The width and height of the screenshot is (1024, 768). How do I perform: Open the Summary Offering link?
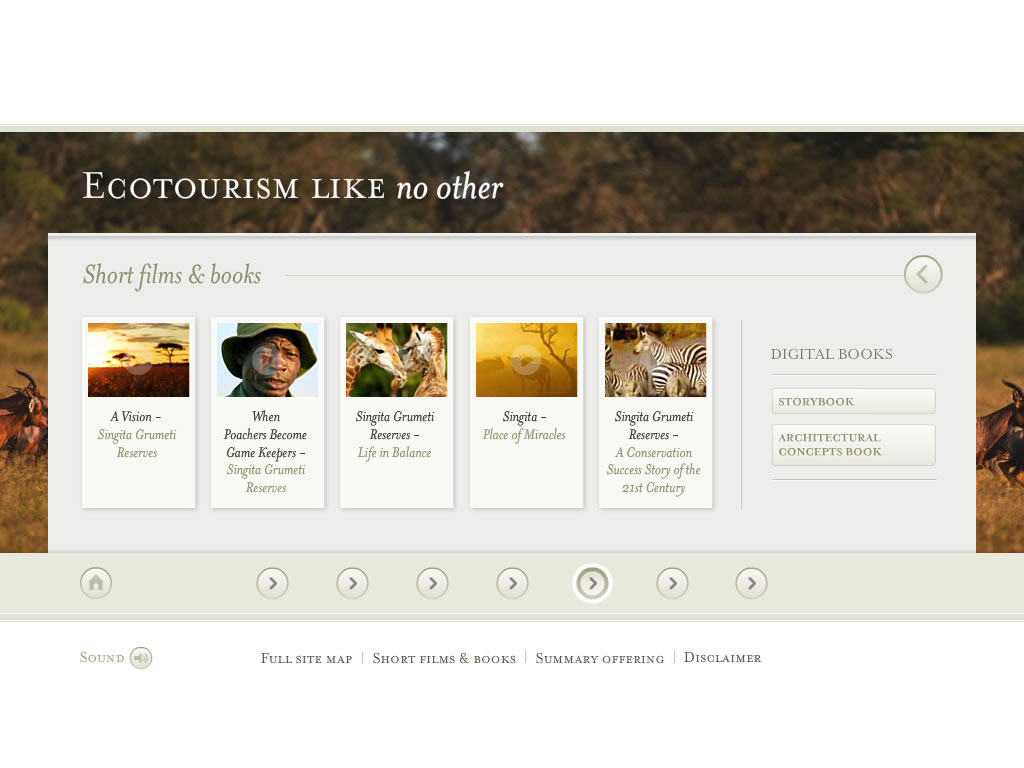[600, 658]
